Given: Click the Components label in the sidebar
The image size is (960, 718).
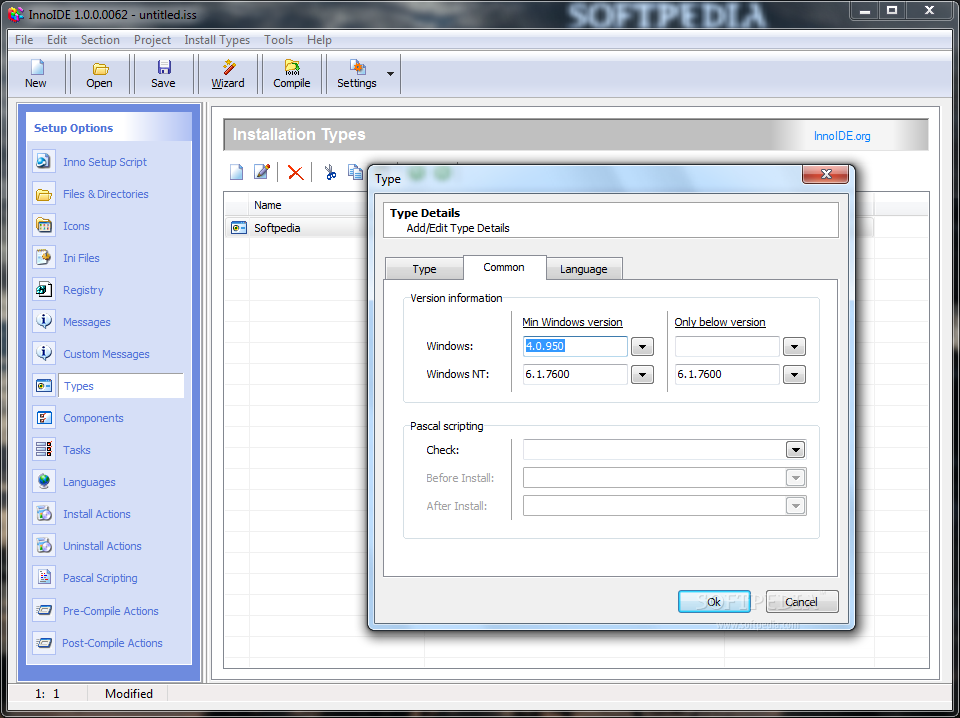Looking at the screenshot, I should tap(93, 418).
